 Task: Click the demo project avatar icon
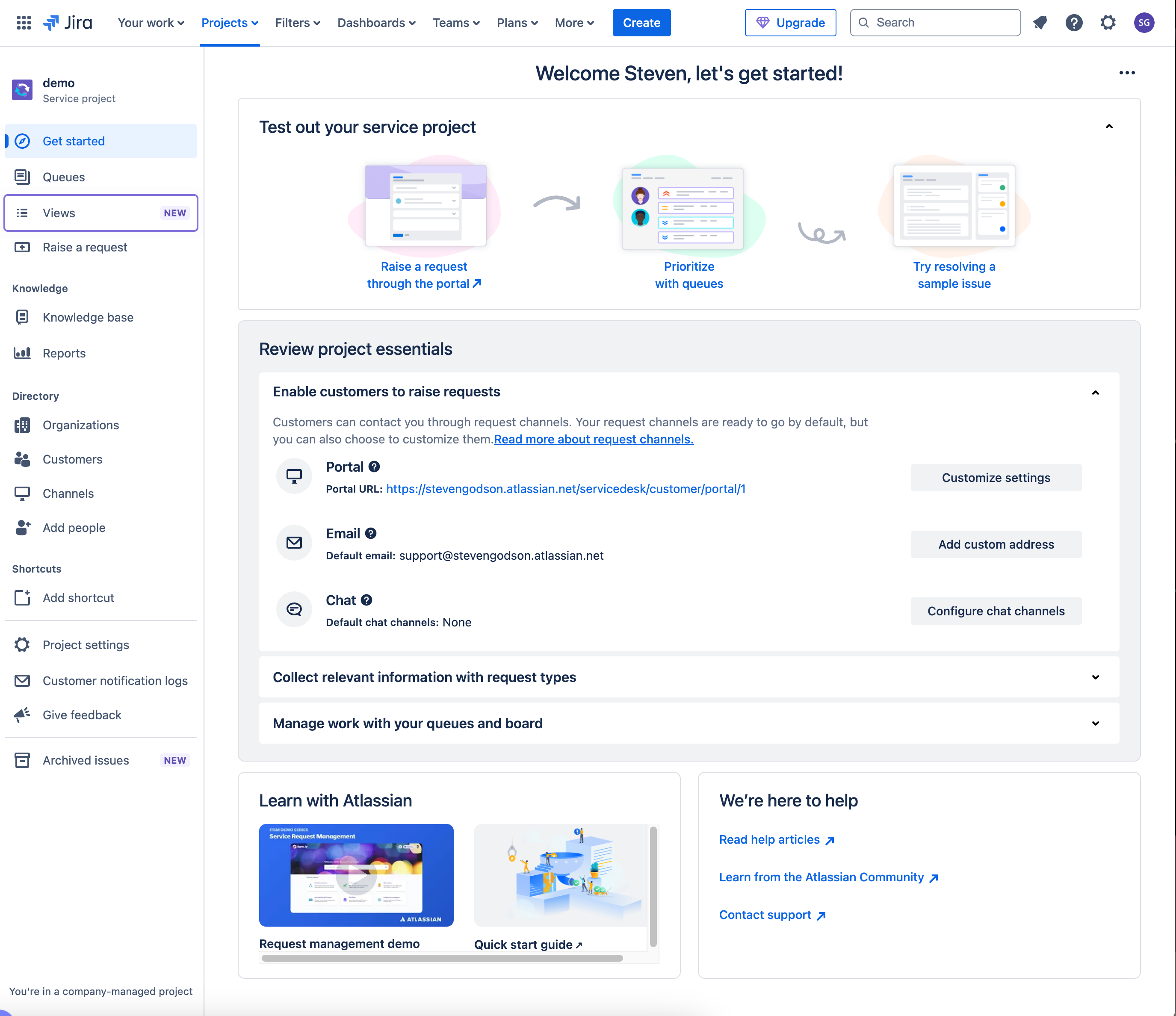22,90
